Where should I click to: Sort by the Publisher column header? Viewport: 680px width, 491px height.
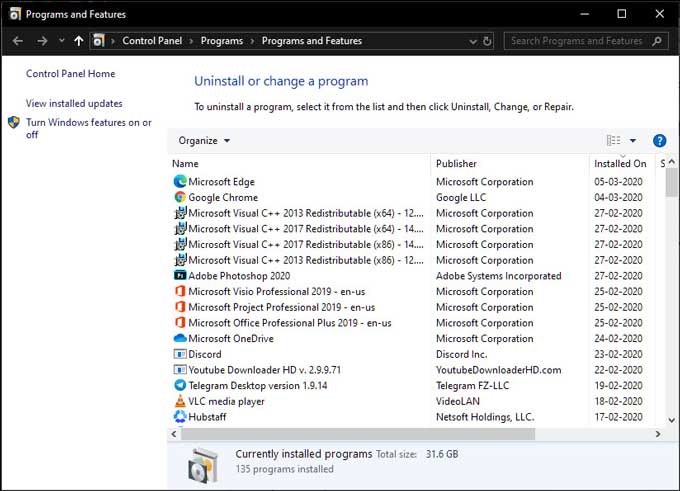coord(456,164)
